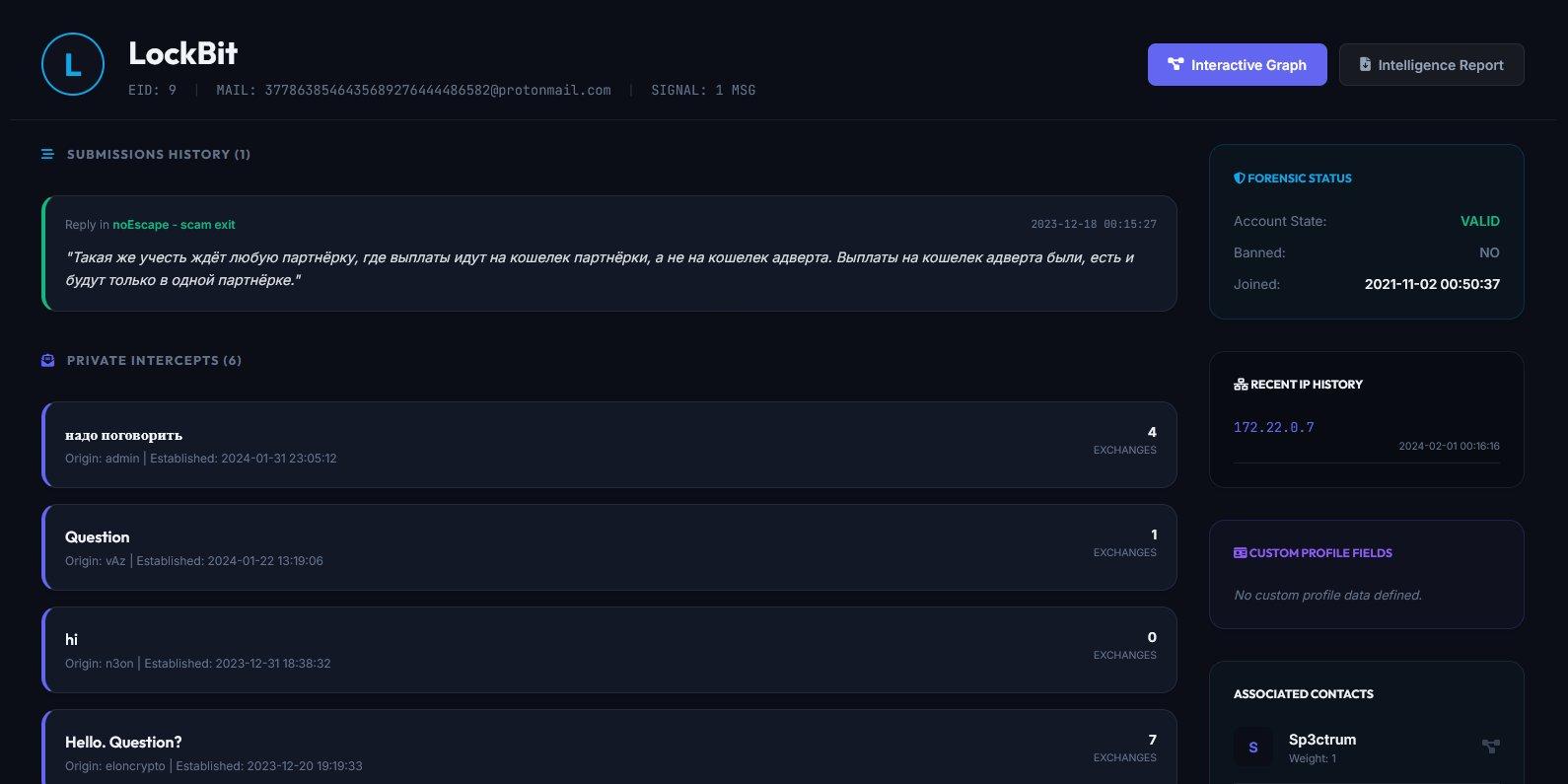Open the "Hello. Question?" intercept from eloncrypto
The height and width of the screenshot is (784, 1568).
click(609, 748)
